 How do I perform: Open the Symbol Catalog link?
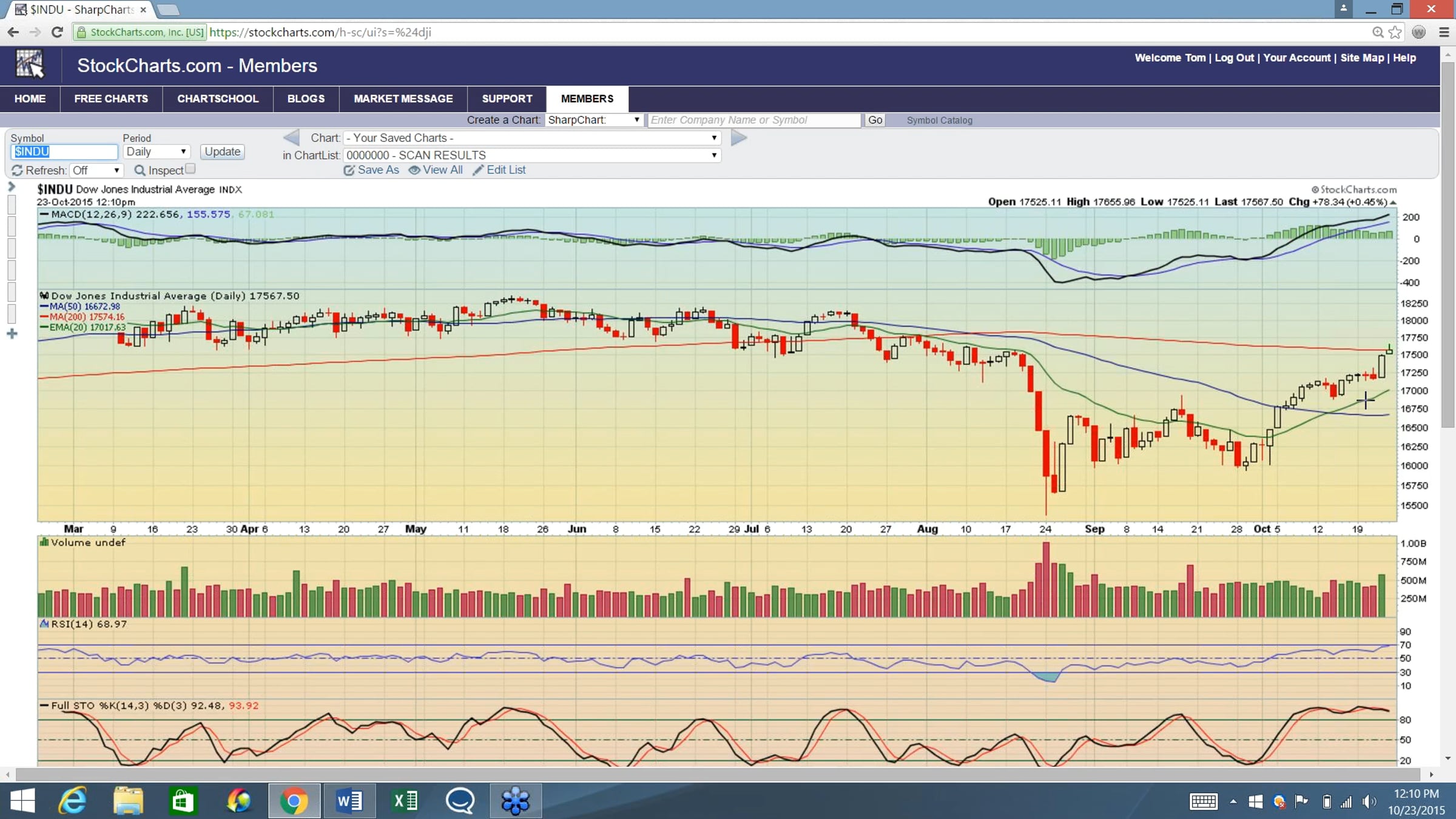point(939,121)
